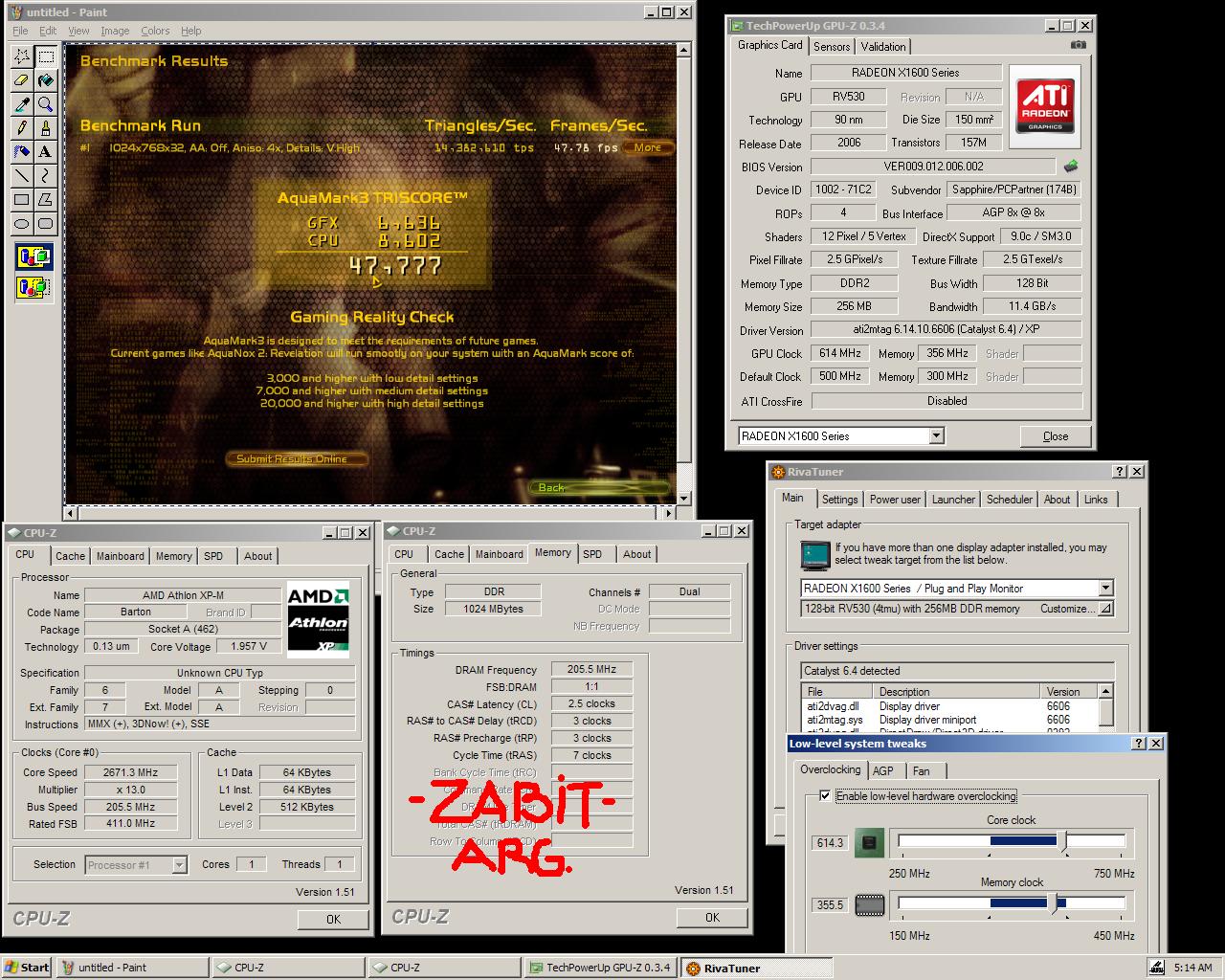The image size is (1225, 980).
Task: Pick the Eraser tool in Paint
Action: [x=21, y=80]
